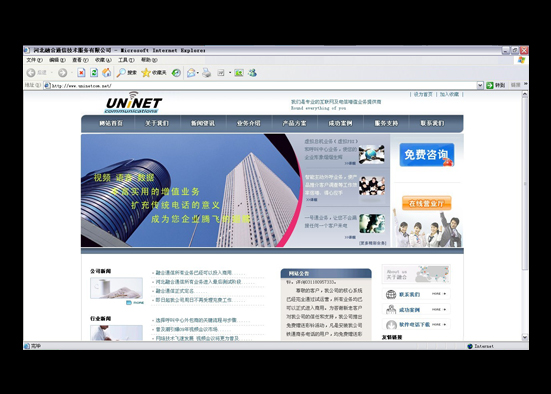Image resolution: width=551 pixels, height=394 pixels.
Task: Click the 在线营业厅 orange button
Action: (426, 203)
